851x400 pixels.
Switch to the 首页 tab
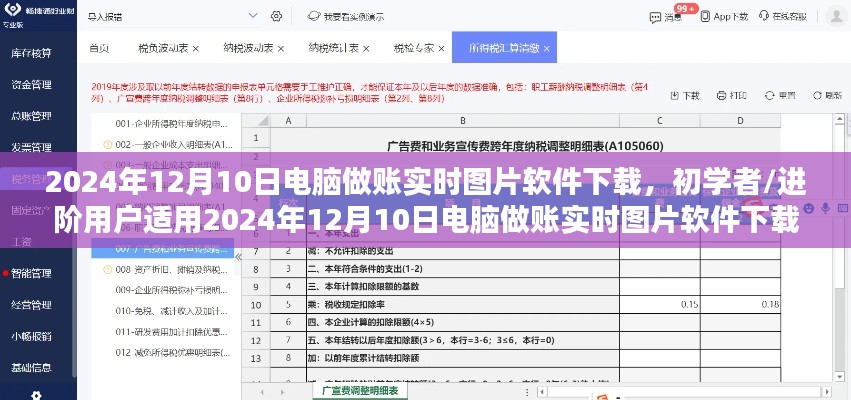coord(99,48)
